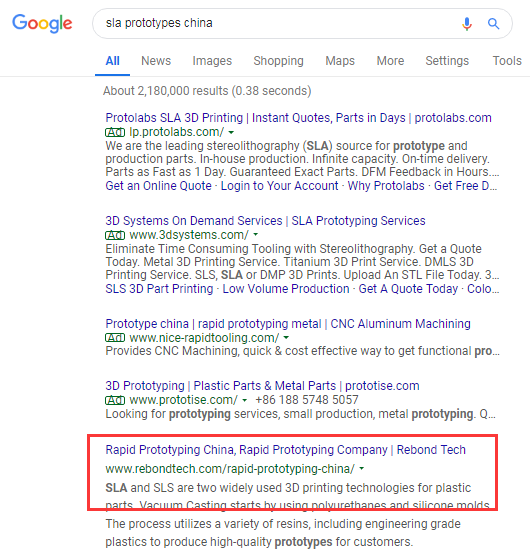Expand the dropdown arrow beside www.3dsystems.com

(x=256, y=235)
